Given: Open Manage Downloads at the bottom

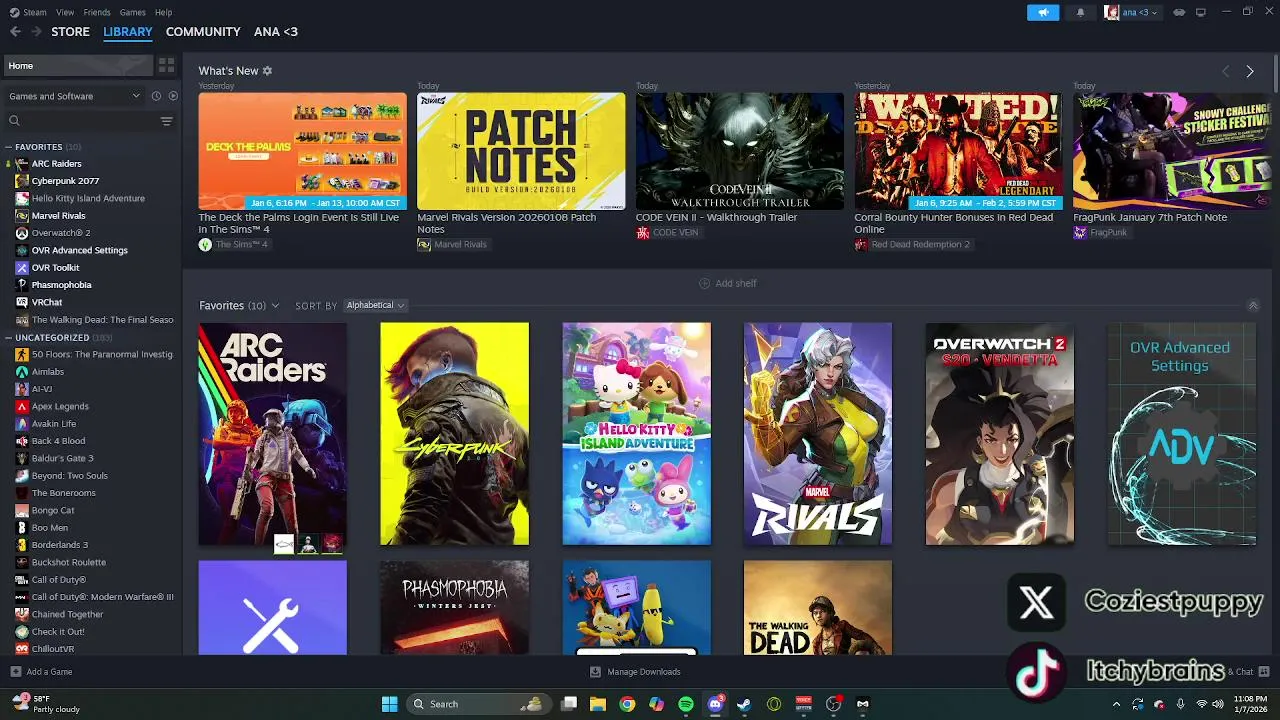Looking at the screenshot, I should (x=635, y=672).
